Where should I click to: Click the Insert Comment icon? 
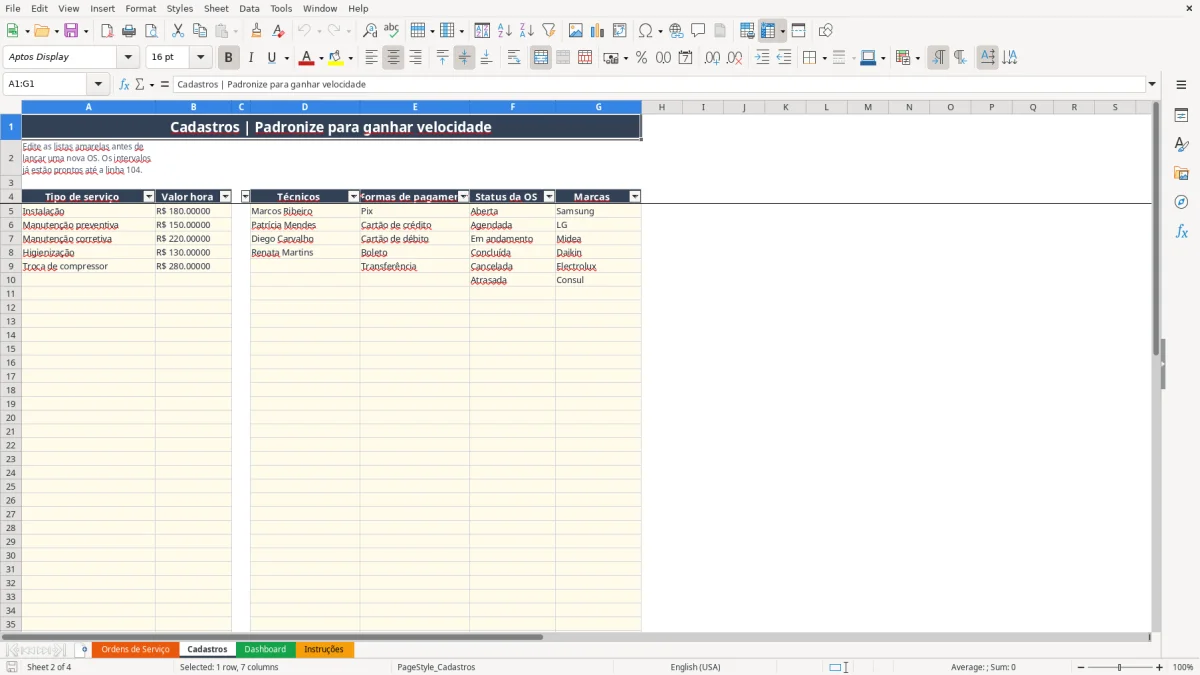click(x=698, y=31)
